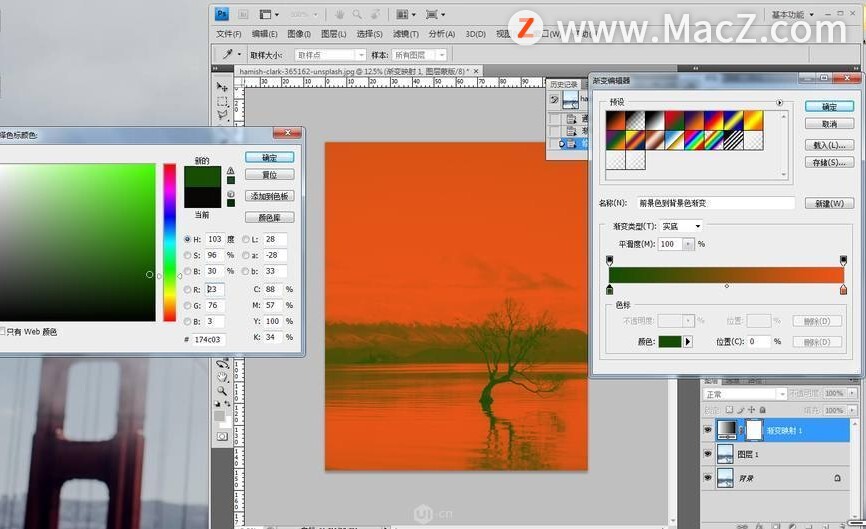Open the 取样大小 取样点 dropdown
The image size is (866, 529).
330,55
